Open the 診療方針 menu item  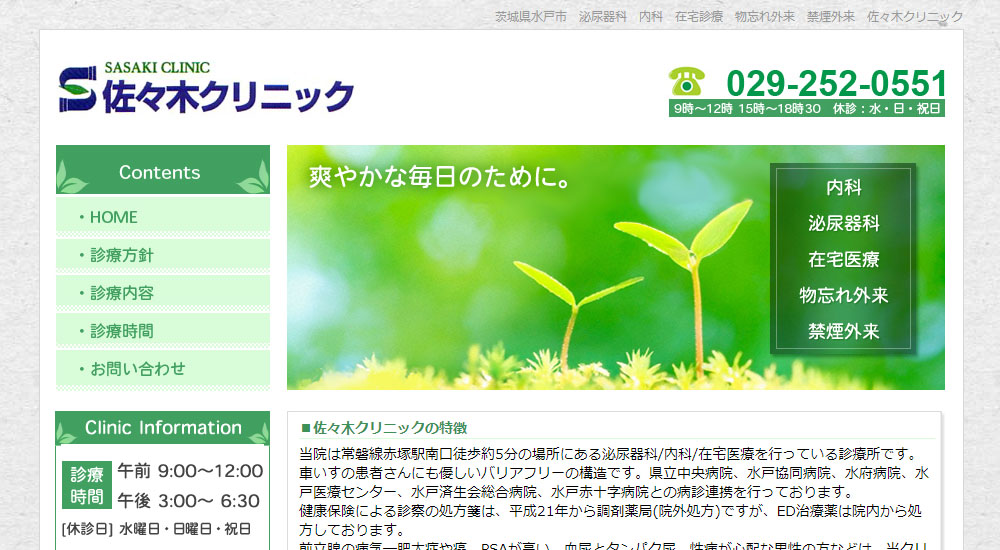point(163,255)
